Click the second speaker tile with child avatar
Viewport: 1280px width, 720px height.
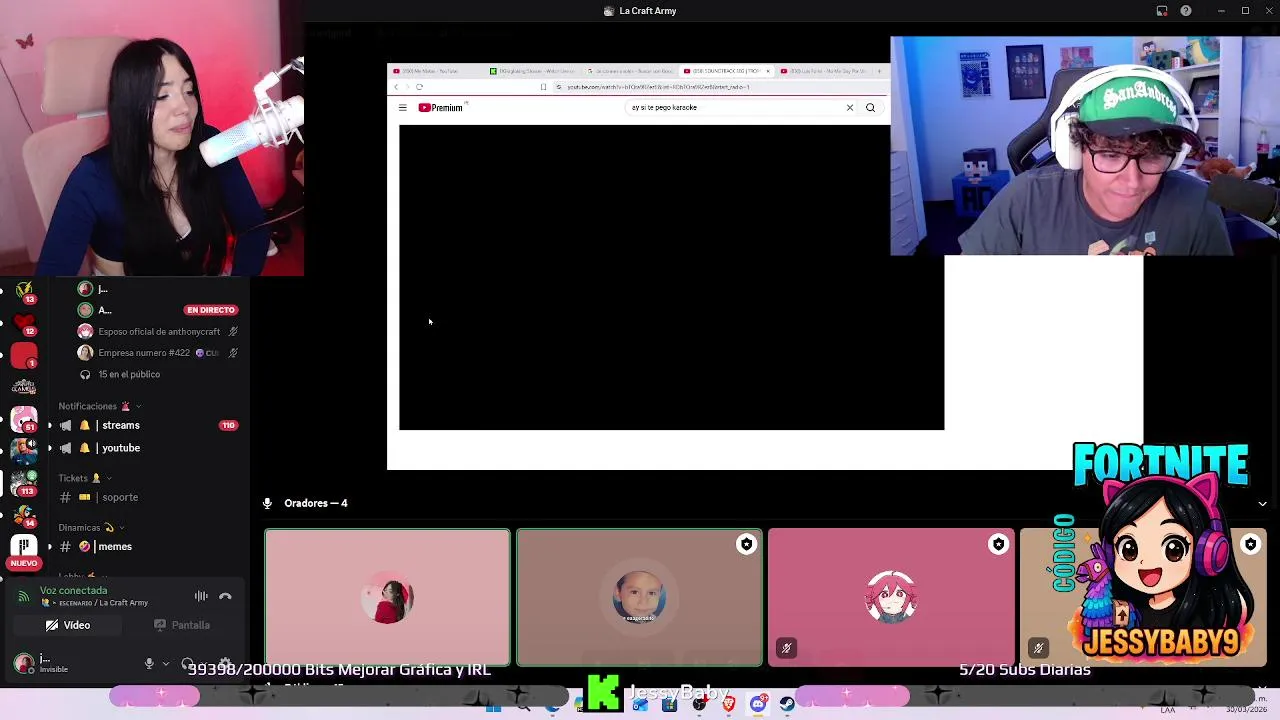pos(639,597)
